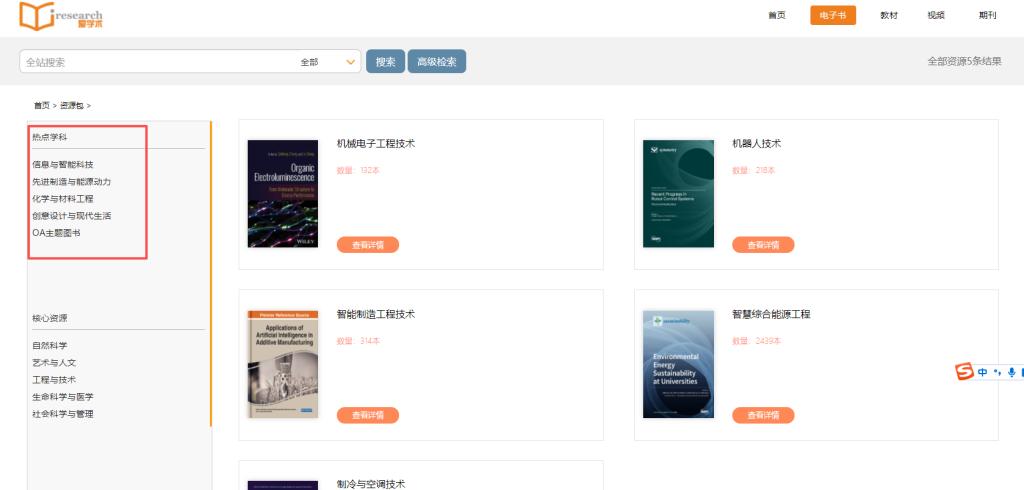The image size is (1024, 490).
Task: Select 社会科学与管理 under 核心资源
Action: pyautogui.click(x=63, y=414)
